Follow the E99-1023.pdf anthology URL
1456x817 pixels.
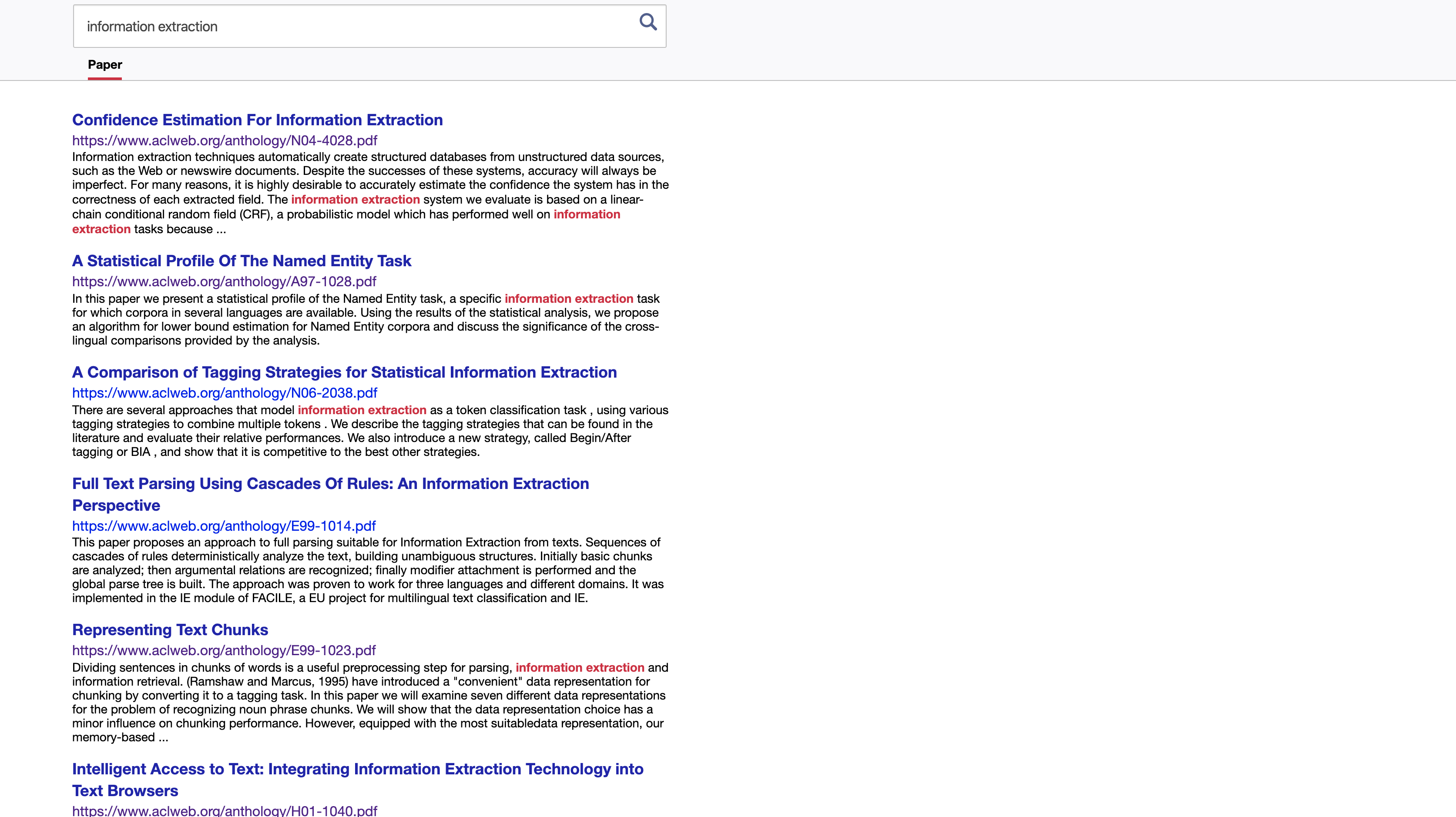[x=224, y=650]
